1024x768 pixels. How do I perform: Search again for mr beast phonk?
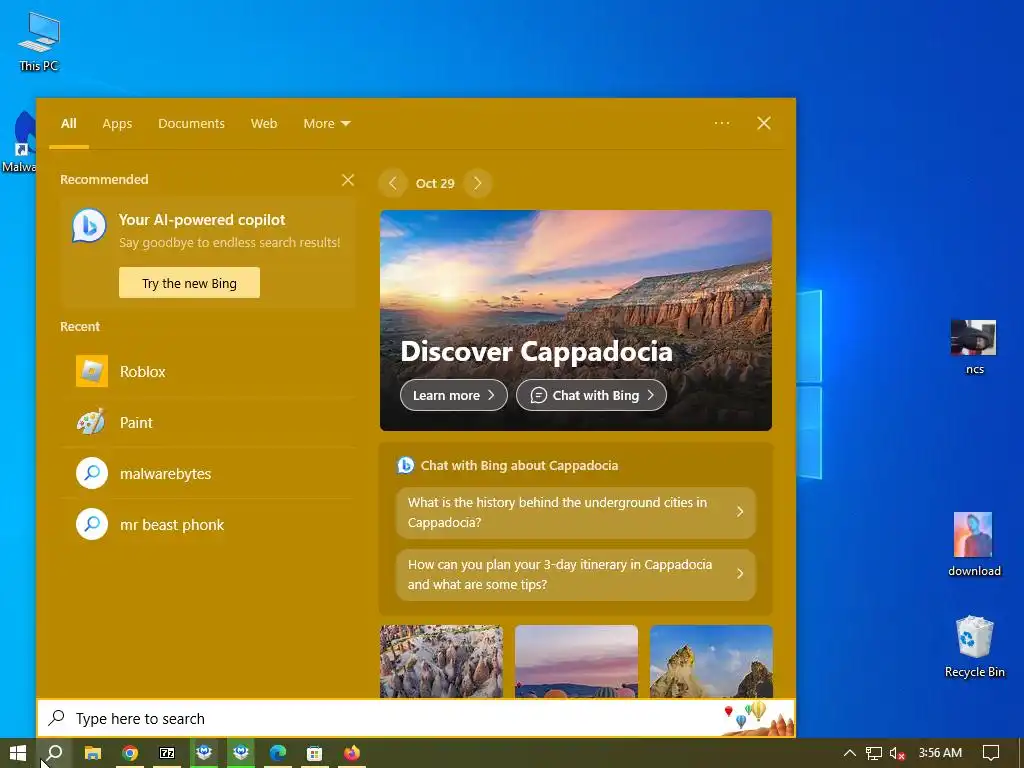point(208,524)
